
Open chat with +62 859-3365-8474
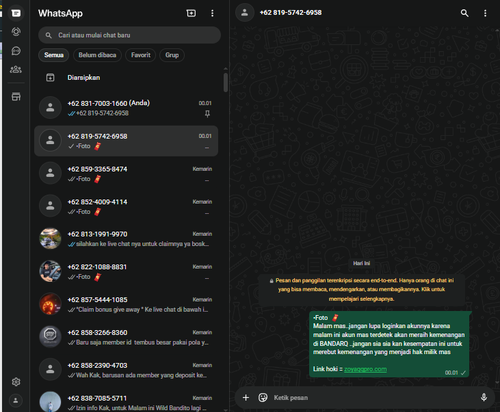(x=126, y=174)
